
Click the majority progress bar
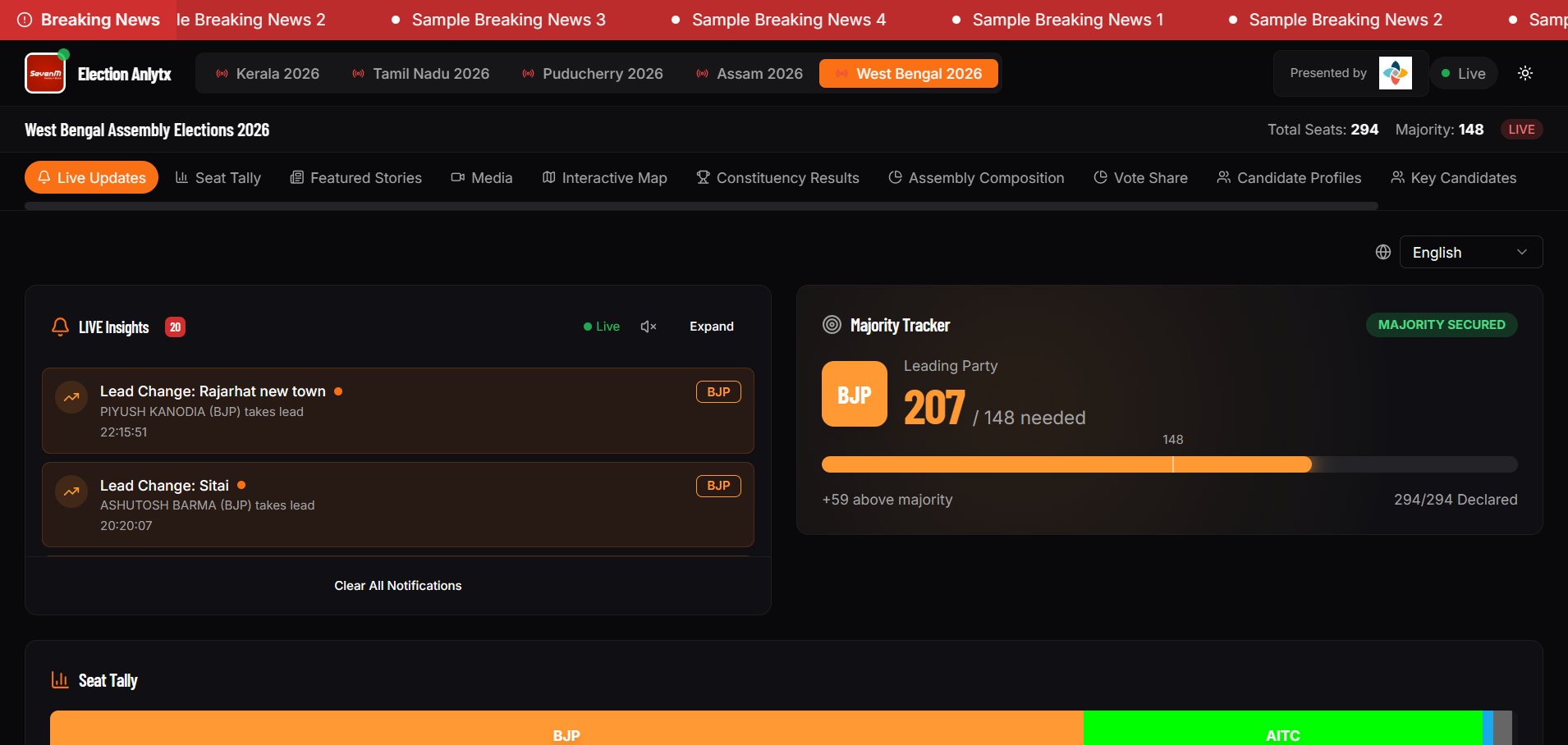click(1170, 464)
